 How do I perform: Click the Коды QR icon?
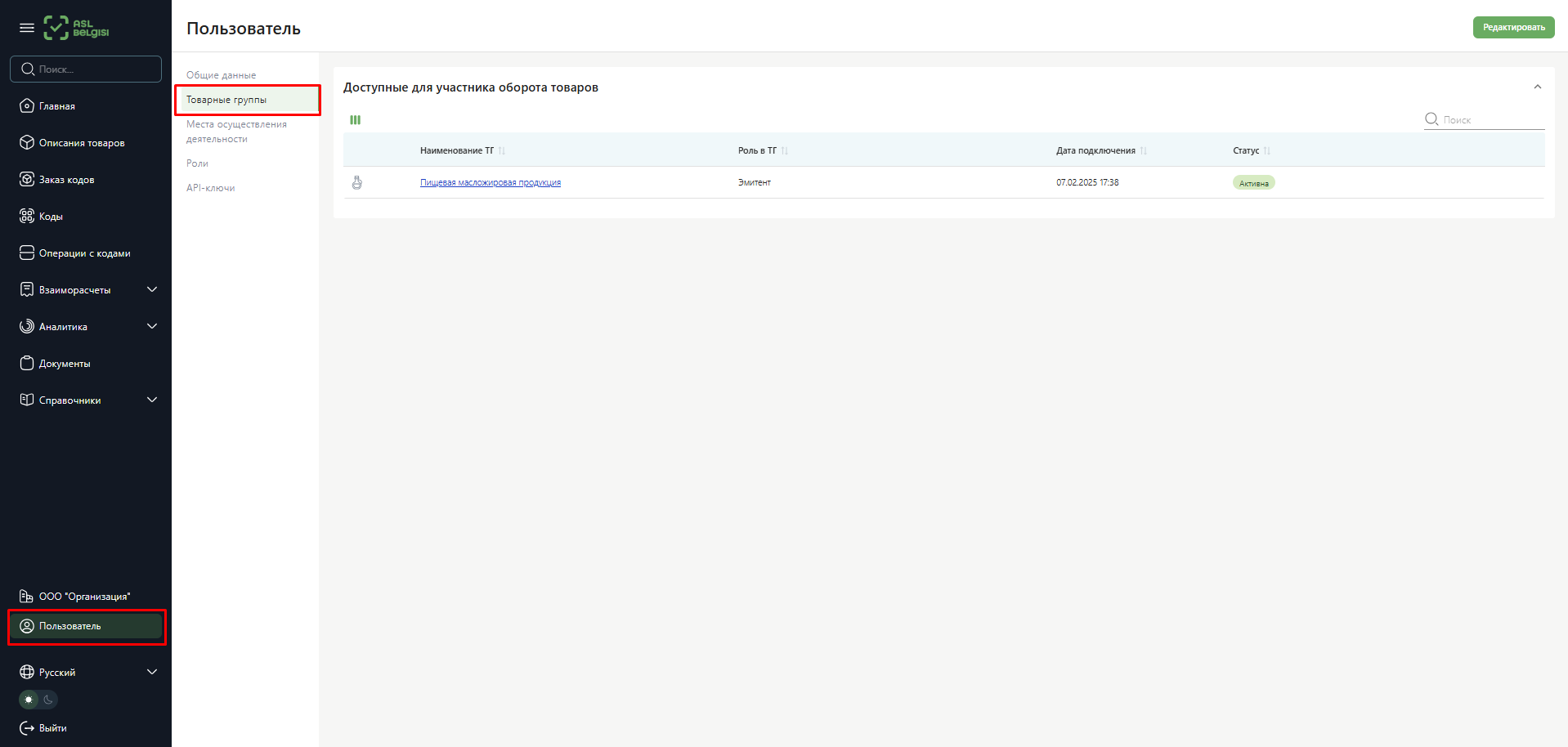click(27, 216)
